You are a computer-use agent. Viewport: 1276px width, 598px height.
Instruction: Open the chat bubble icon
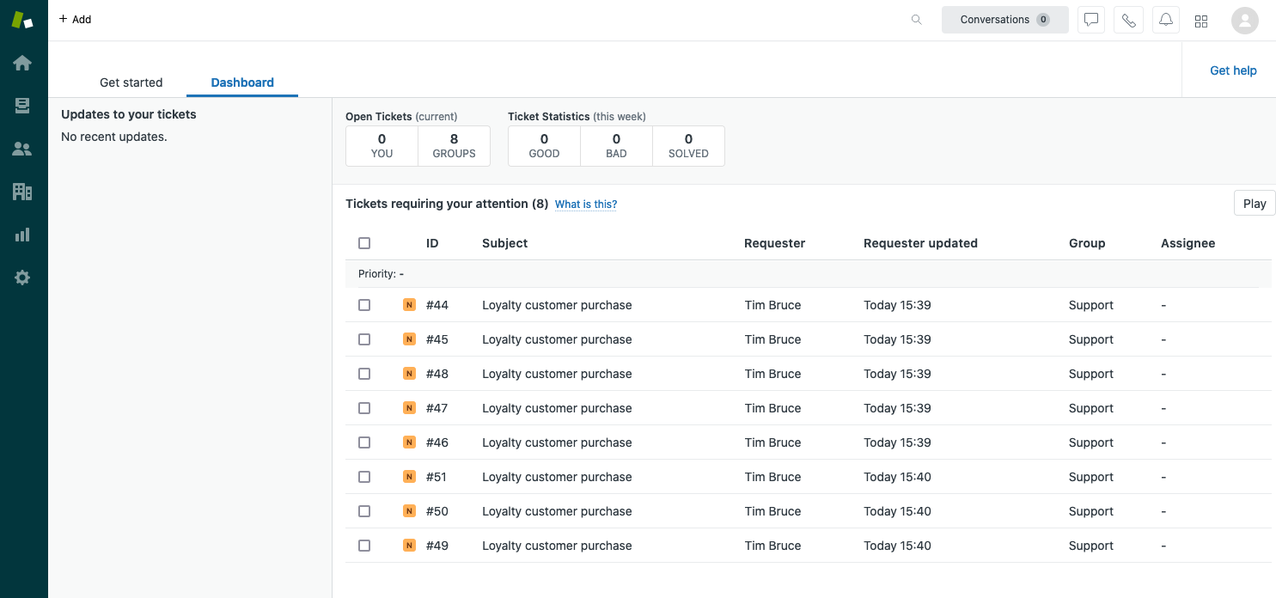(x=1091, y=20)
